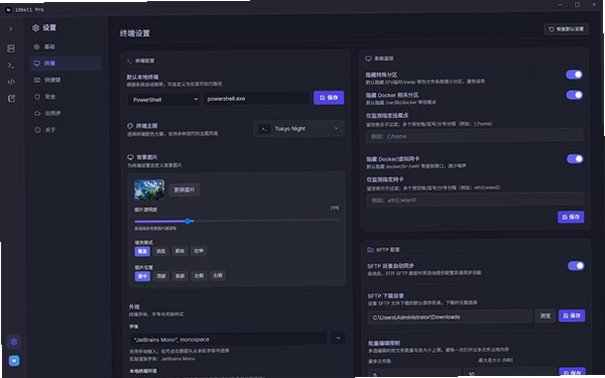
Task: Click the max total size MB field
Action: [x=509, y=373]
